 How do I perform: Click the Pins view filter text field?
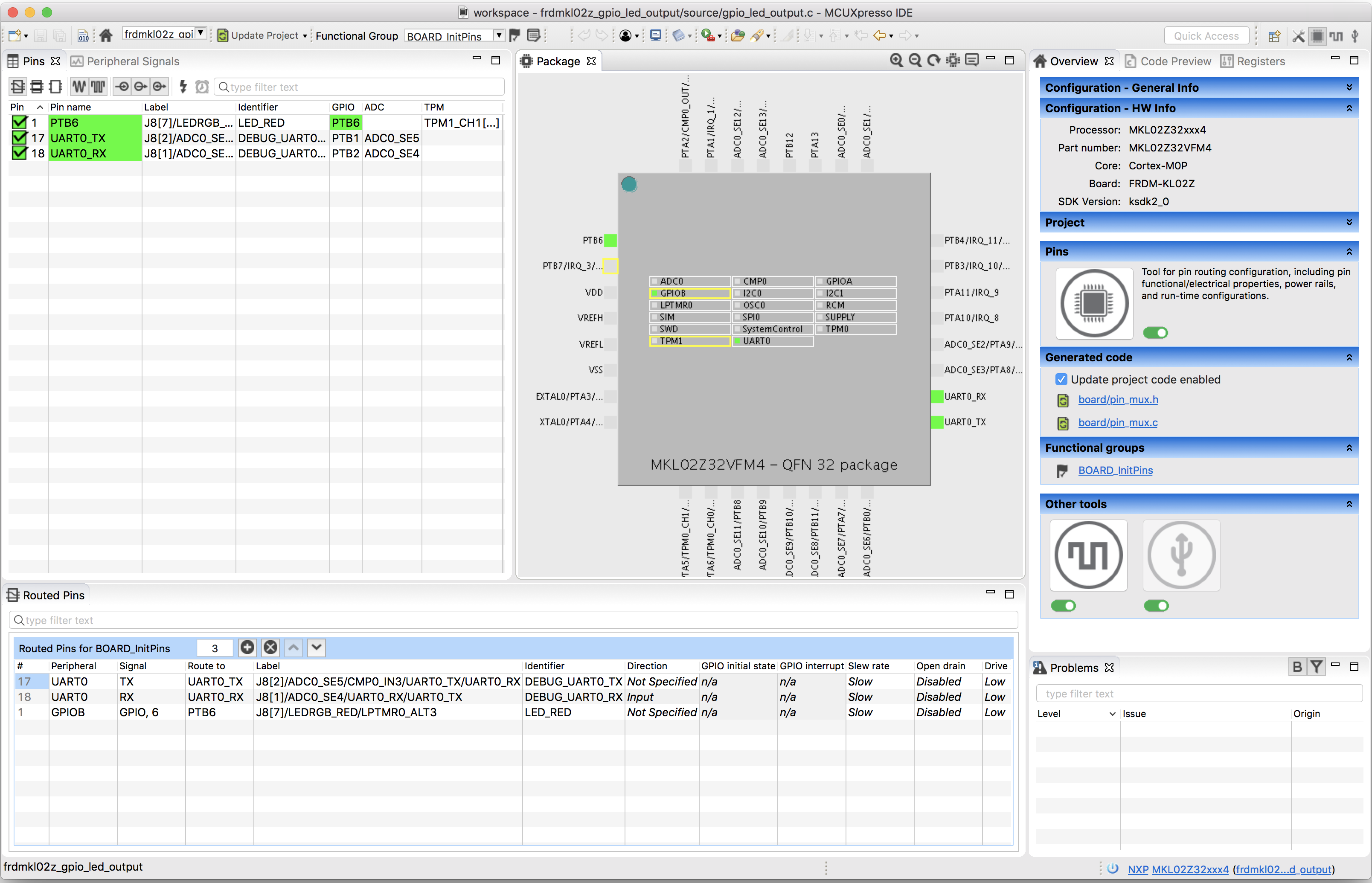[359, 87]
